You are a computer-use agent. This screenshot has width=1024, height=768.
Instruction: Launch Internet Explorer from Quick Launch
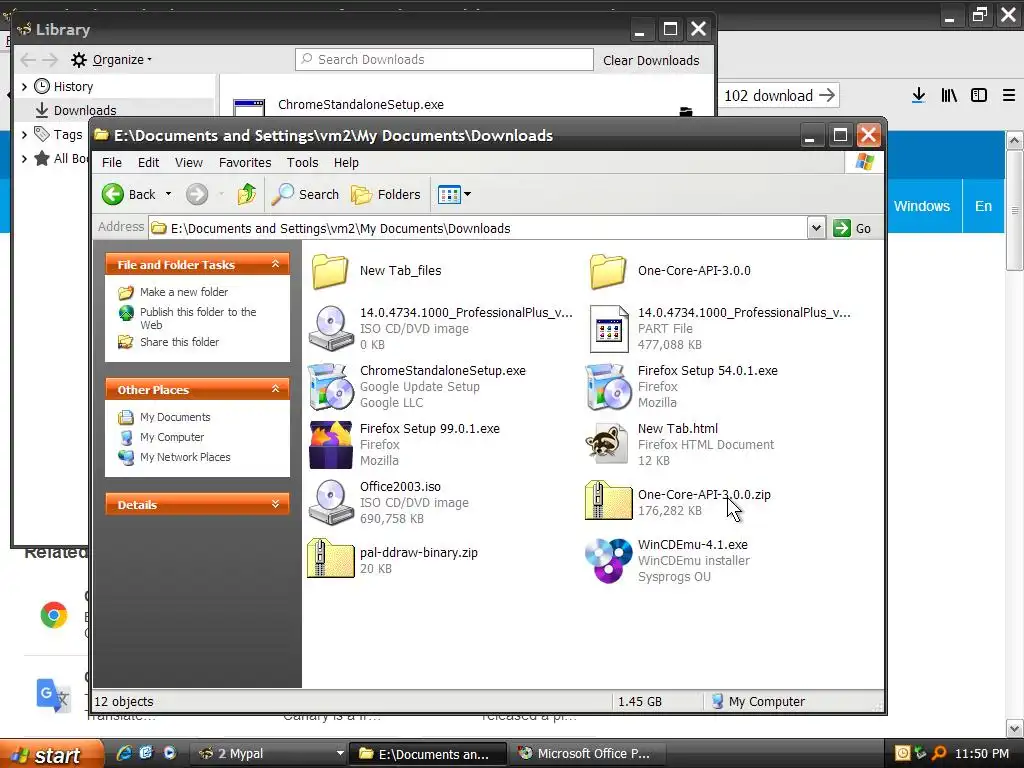pos(123,753)
